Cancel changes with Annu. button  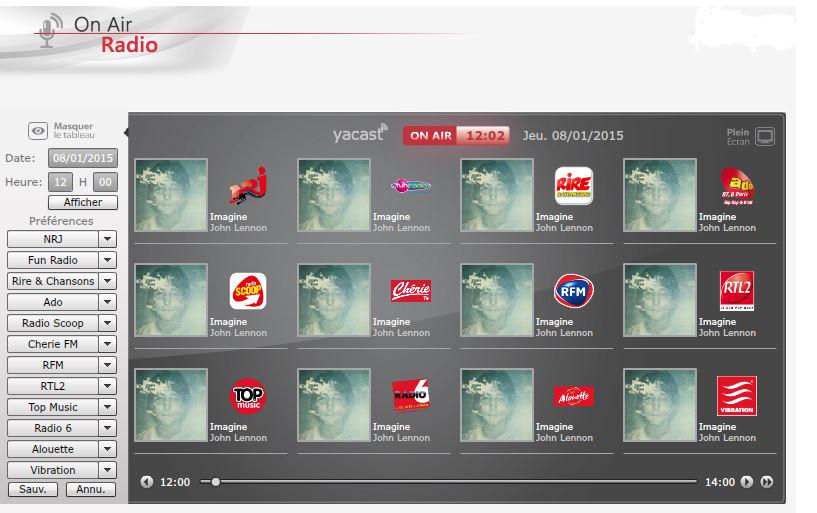(x=91, y=490)
